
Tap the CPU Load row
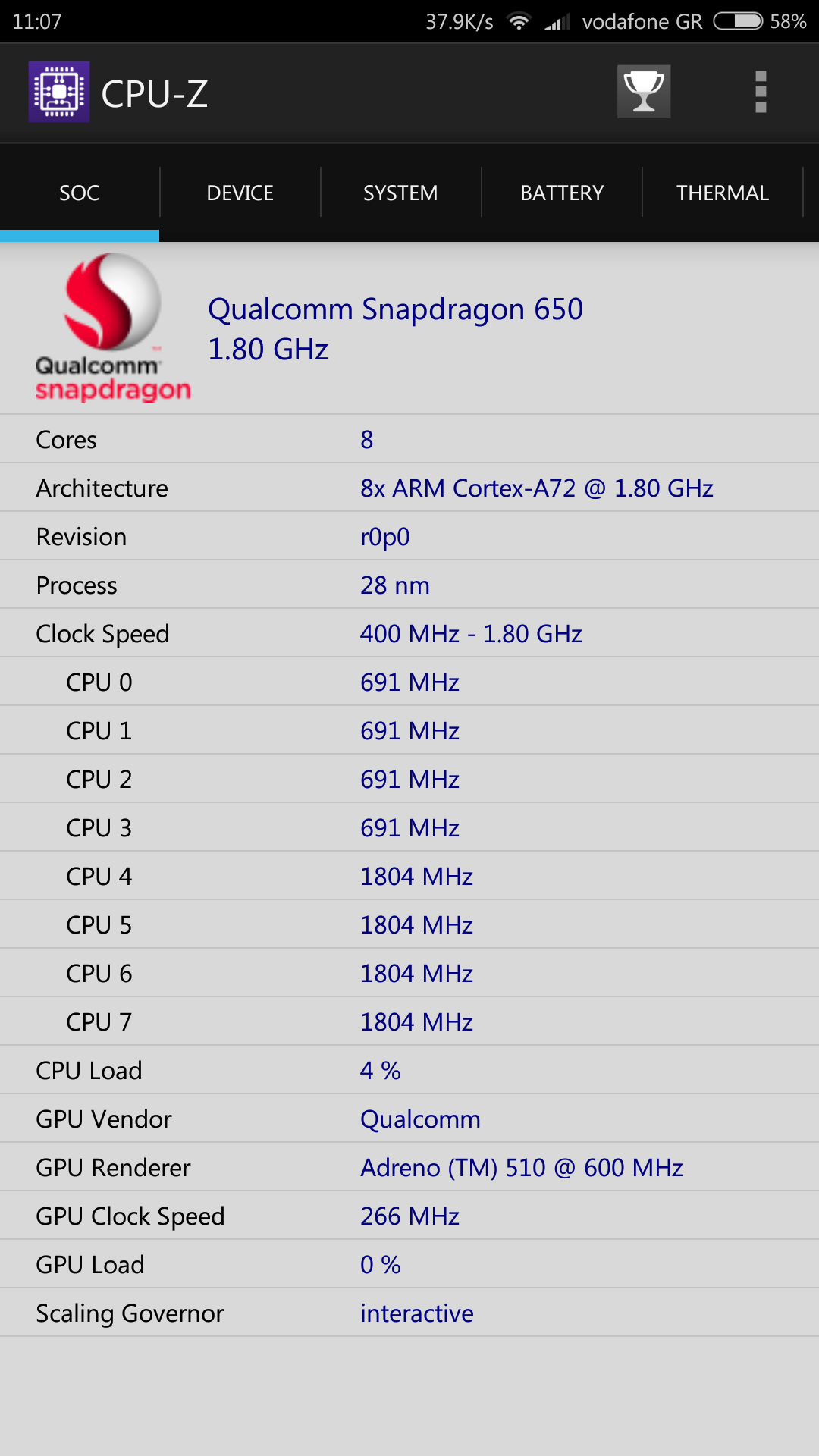point(409,1070)
